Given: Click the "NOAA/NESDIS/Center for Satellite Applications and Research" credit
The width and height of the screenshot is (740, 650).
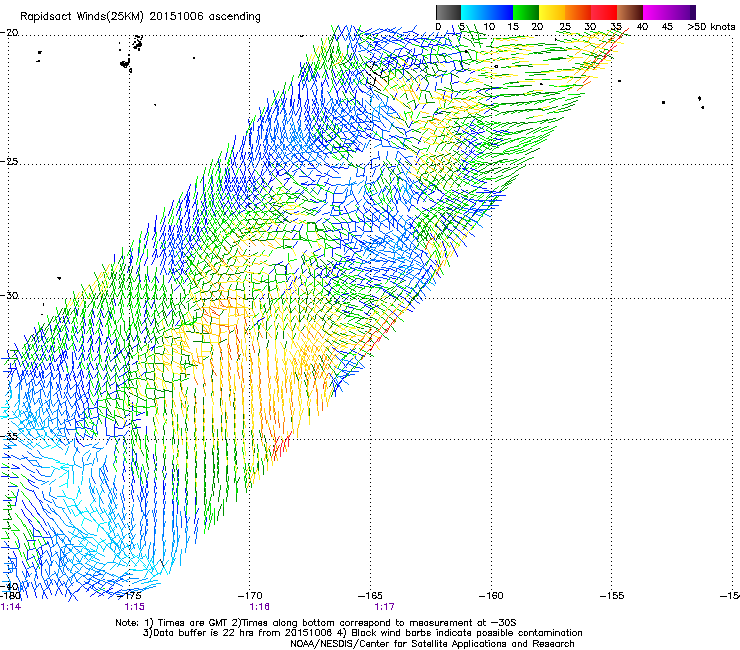Looking at the screenshot, I should 432,644.
